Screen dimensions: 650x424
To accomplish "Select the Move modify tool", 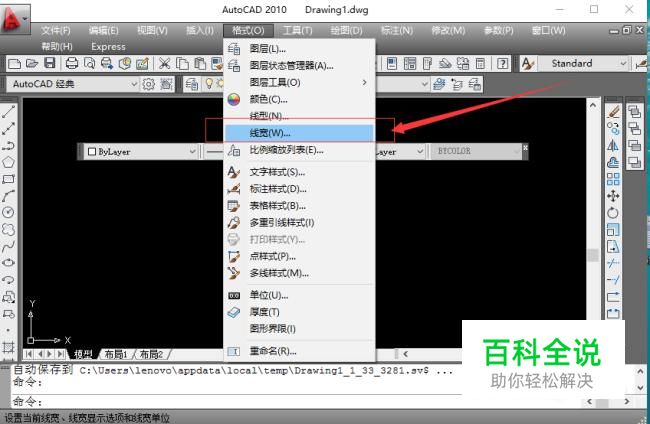I will coord(613,196).
